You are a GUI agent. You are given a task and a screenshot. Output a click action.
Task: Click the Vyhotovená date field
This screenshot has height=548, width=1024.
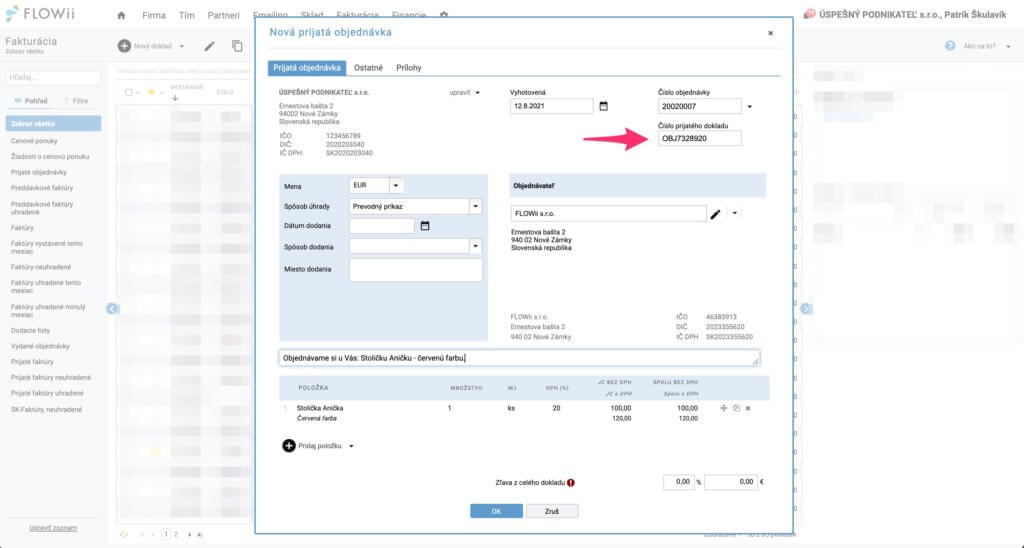552,106
